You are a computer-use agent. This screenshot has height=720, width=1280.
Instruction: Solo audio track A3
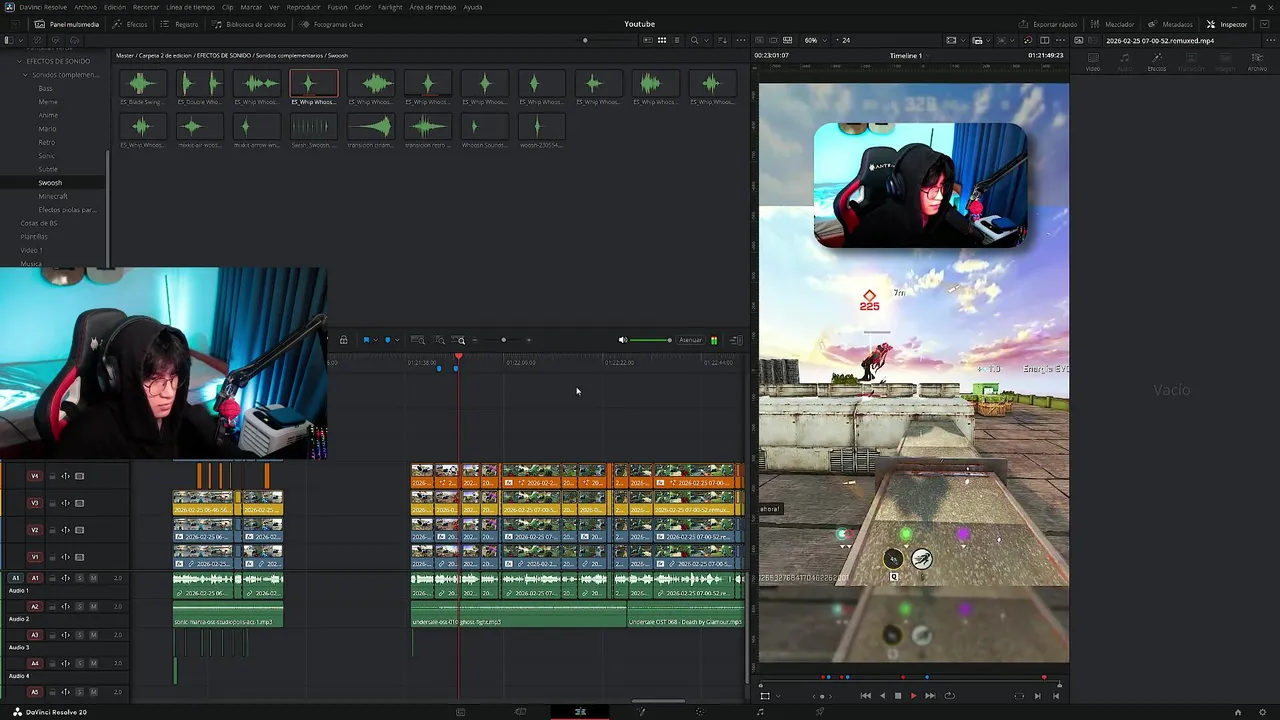(80, 634)
